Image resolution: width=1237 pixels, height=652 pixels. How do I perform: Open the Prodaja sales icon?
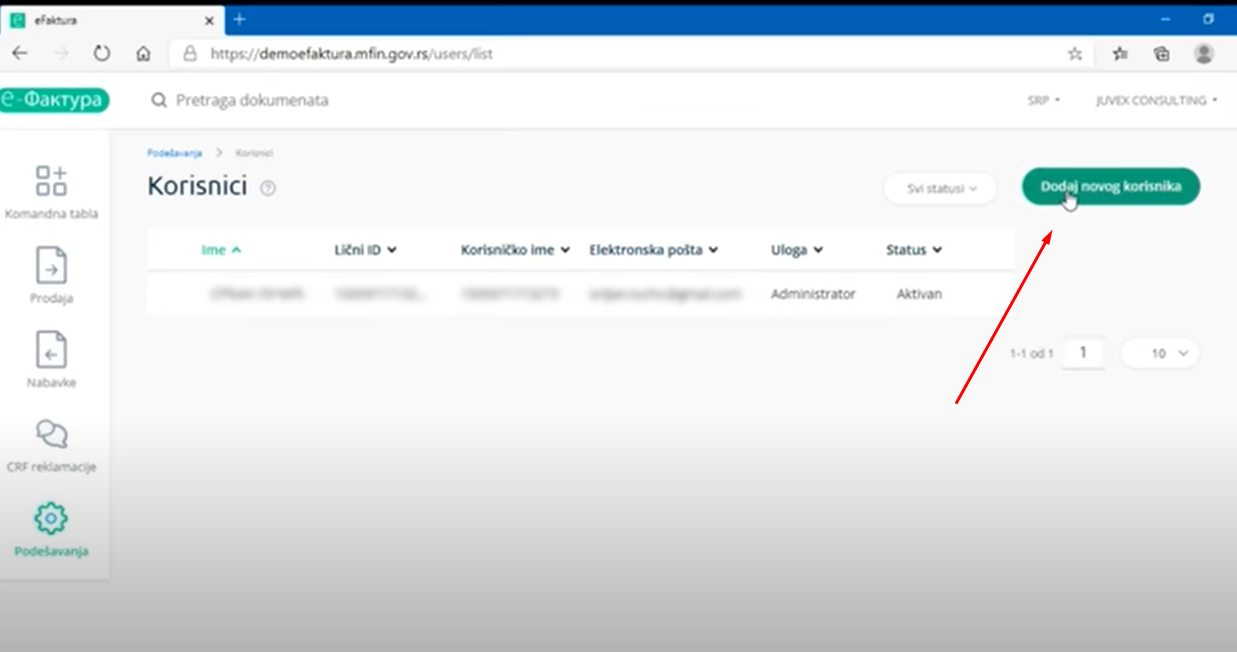click(51, 267)
